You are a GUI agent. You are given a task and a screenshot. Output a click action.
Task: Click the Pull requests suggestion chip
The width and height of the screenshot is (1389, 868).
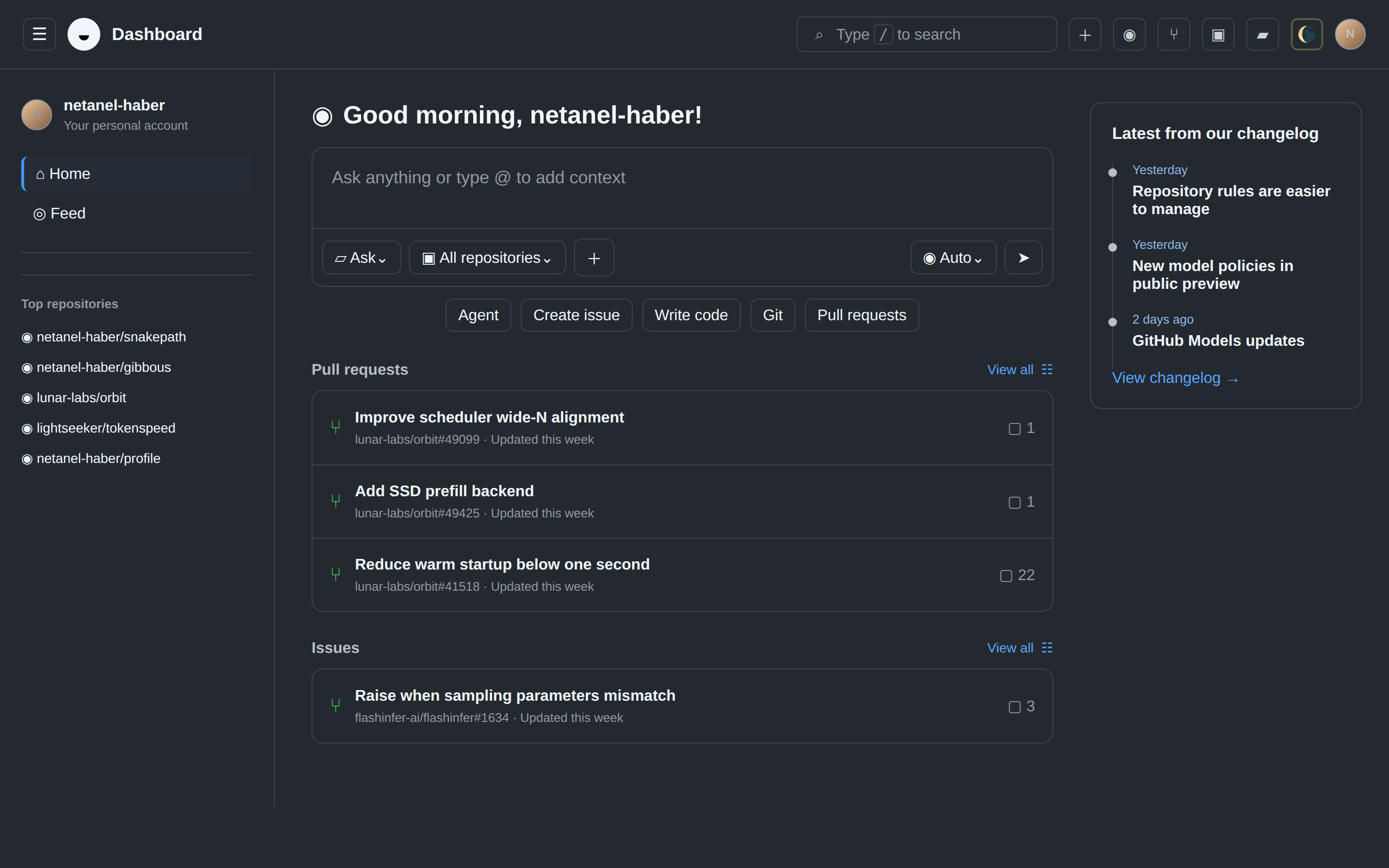click(x=861, y=315)
